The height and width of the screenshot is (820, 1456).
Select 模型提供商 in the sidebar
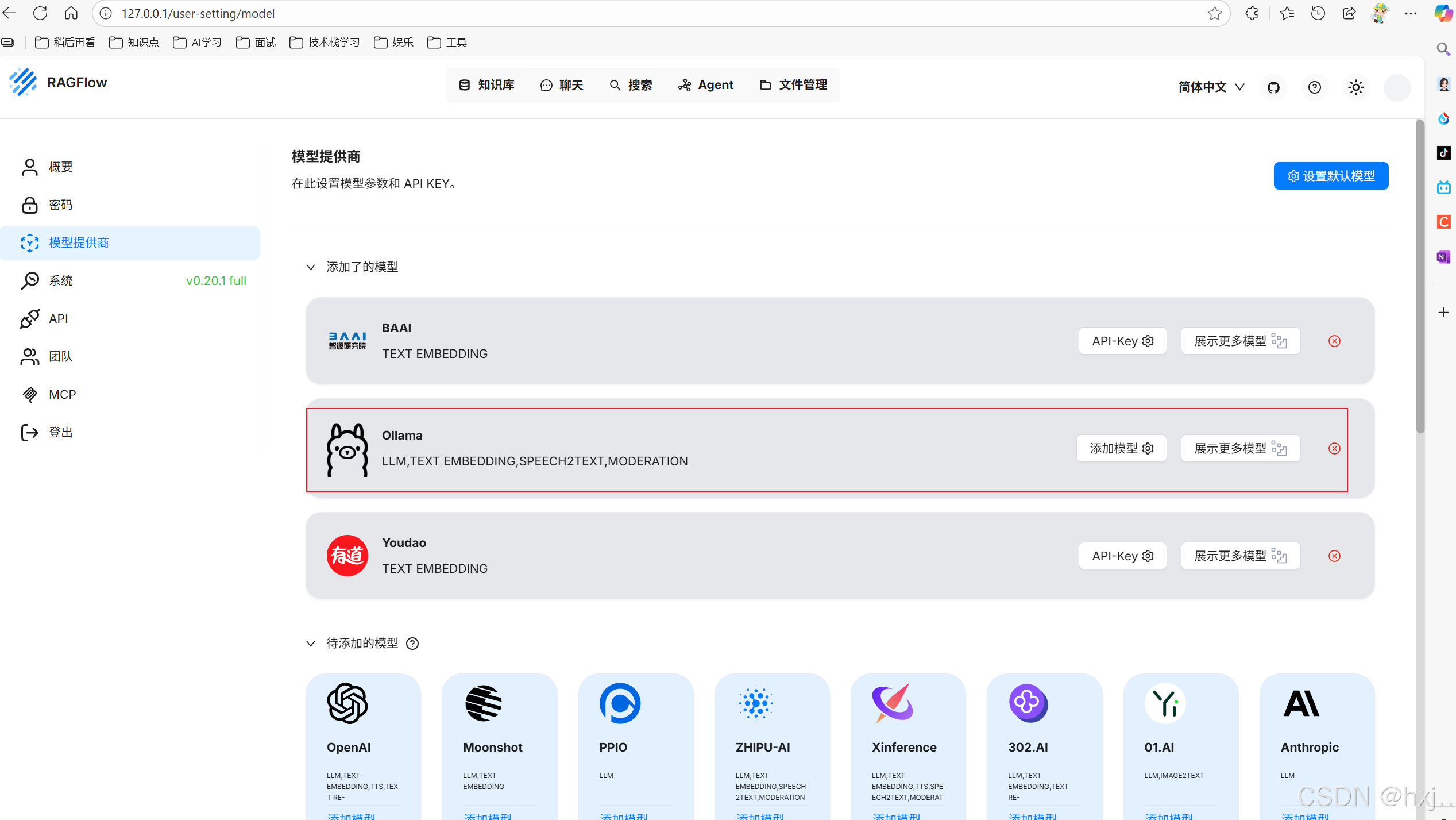pyautogui.click(x=130, y=242)
